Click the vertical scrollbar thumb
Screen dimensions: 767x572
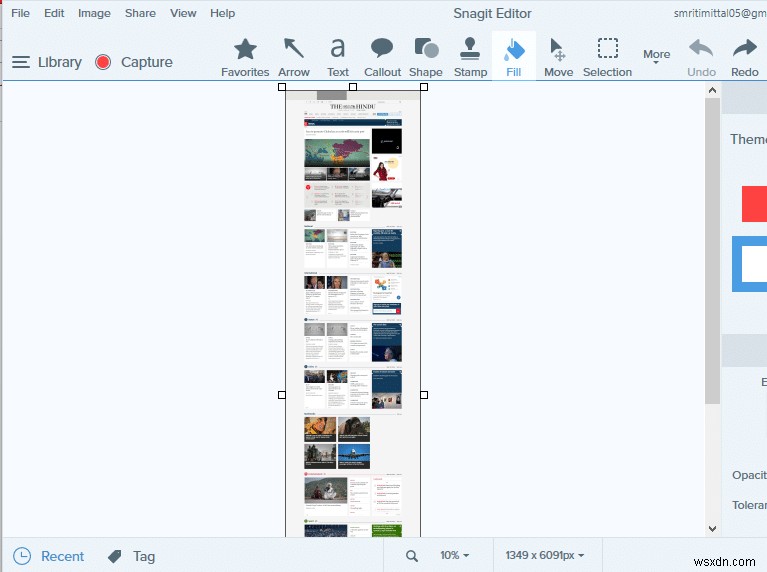coord(712,251)
